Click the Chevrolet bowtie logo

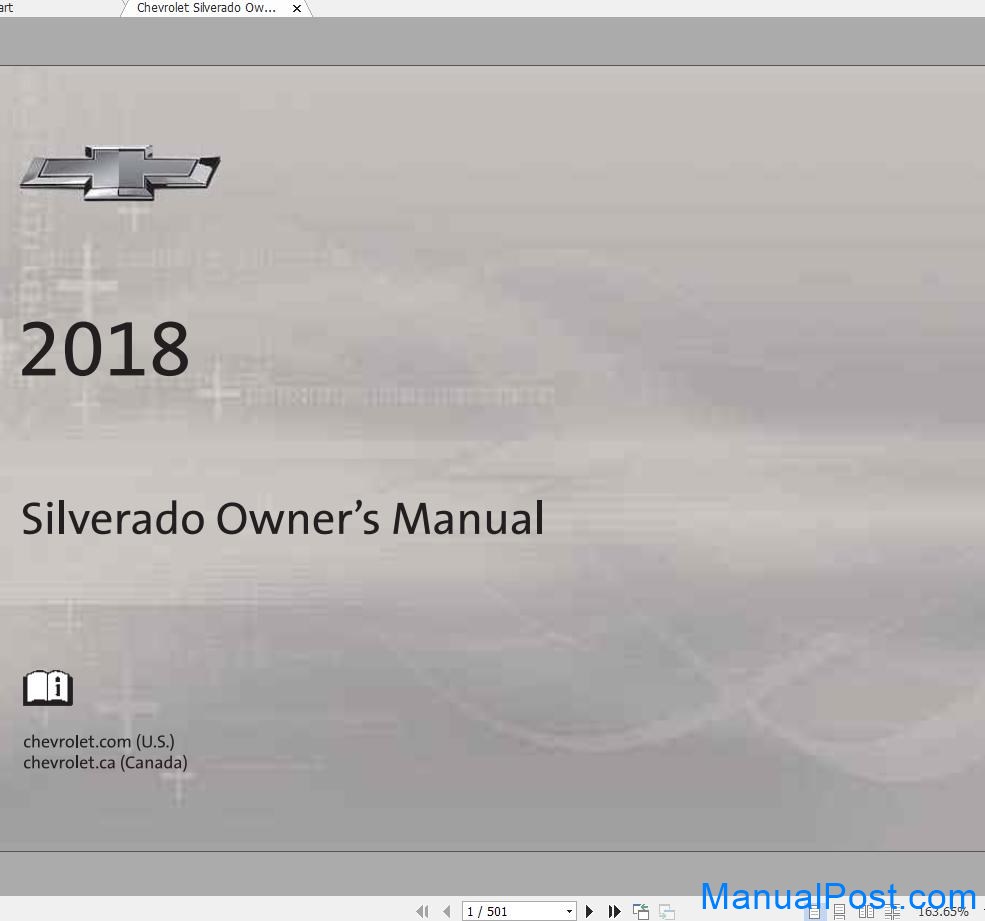[x=120, y=173]
